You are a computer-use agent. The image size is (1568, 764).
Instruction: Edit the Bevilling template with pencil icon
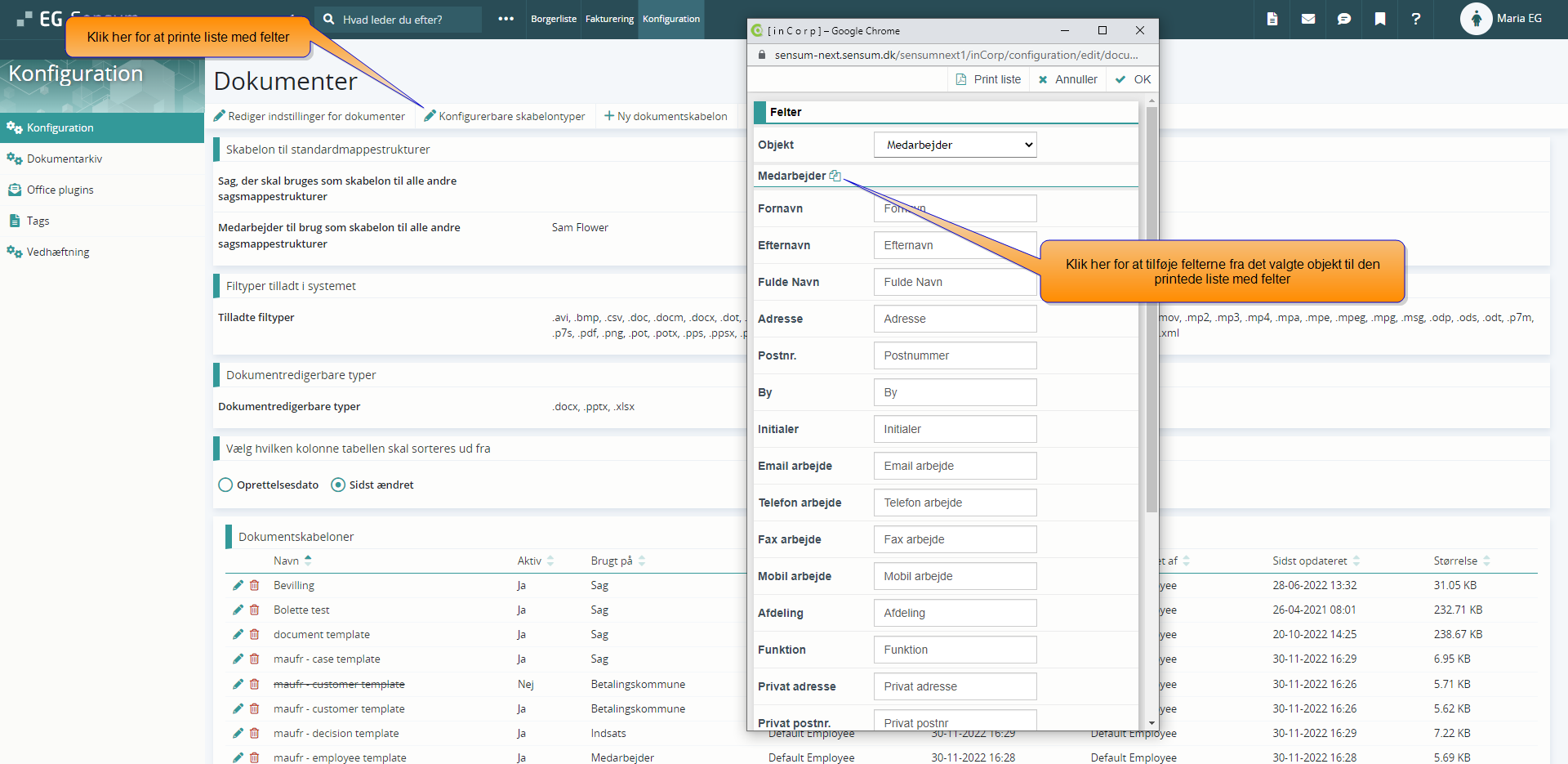[238, 585]
